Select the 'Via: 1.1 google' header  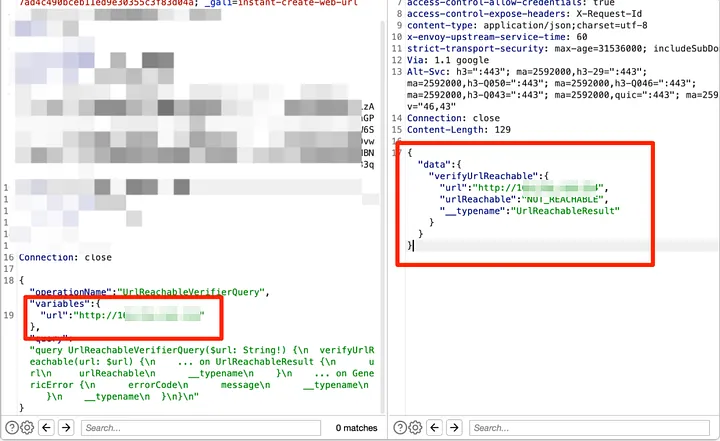448,60
